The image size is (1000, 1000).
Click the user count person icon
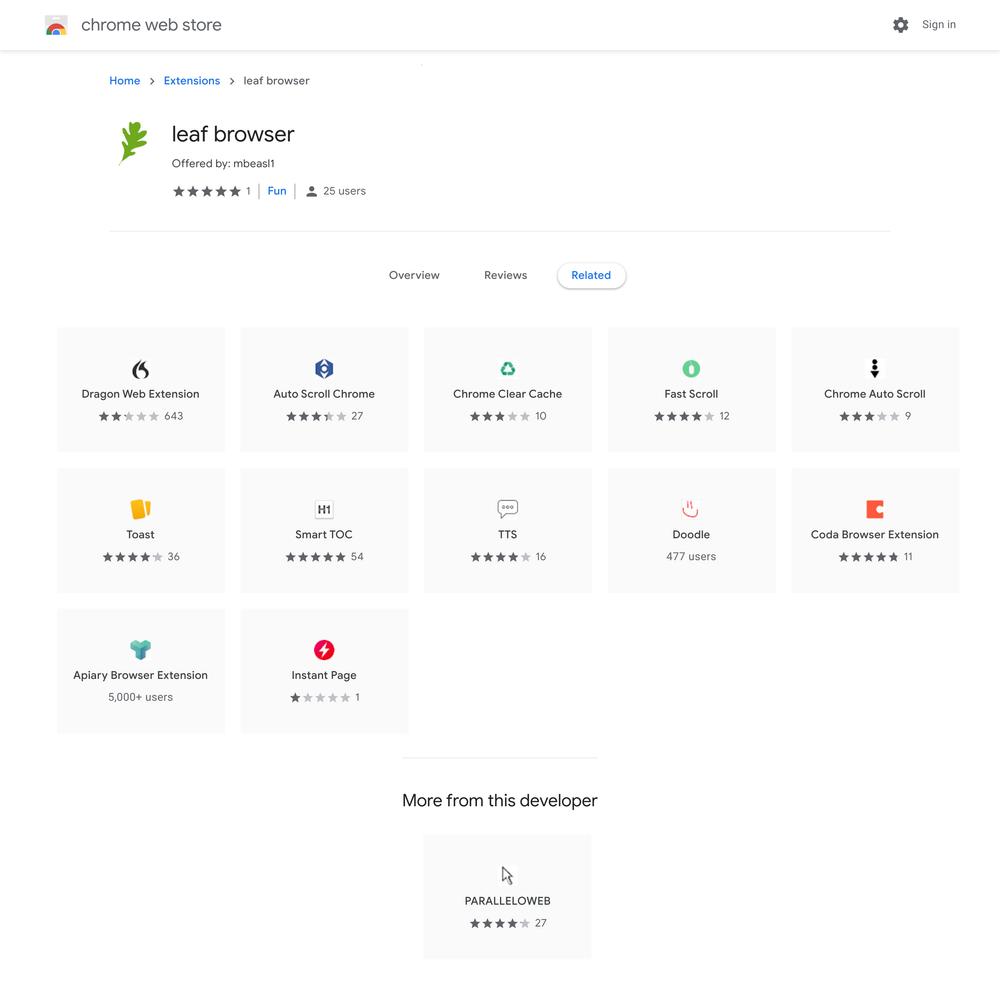tap(311, 191)
